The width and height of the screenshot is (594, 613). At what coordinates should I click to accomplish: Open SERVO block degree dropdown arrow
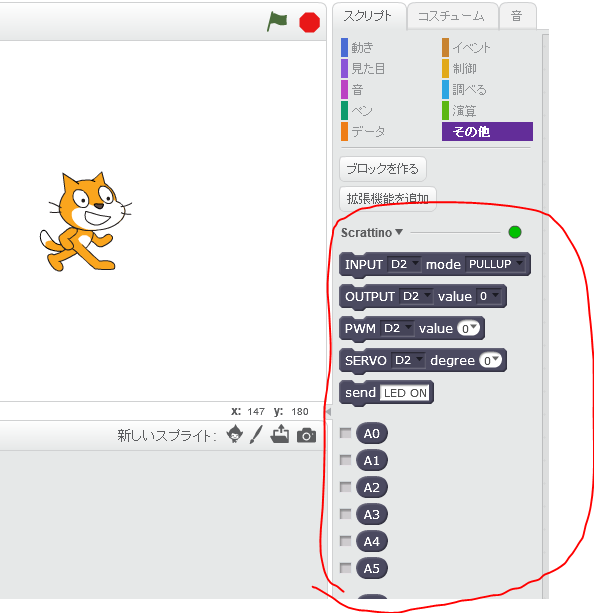click(x=495, y=358)
